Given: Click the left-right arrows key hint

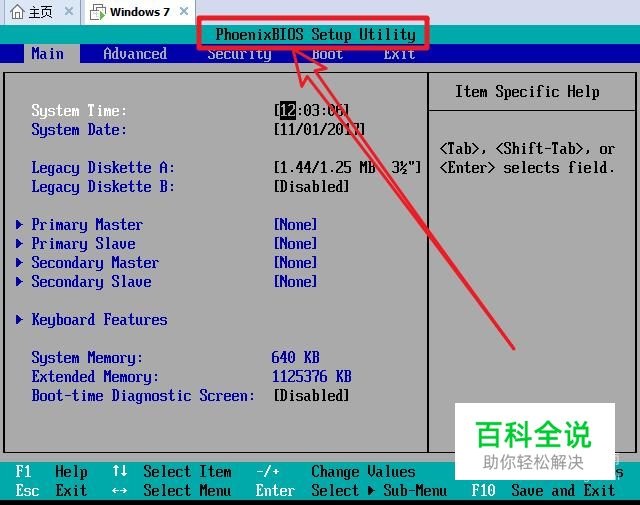Looking at the screenshot, I should coord(120,491).
